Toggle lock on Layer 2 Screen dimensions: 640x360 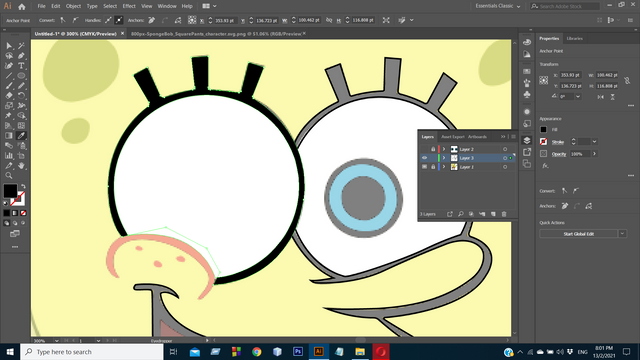(433, 149)
